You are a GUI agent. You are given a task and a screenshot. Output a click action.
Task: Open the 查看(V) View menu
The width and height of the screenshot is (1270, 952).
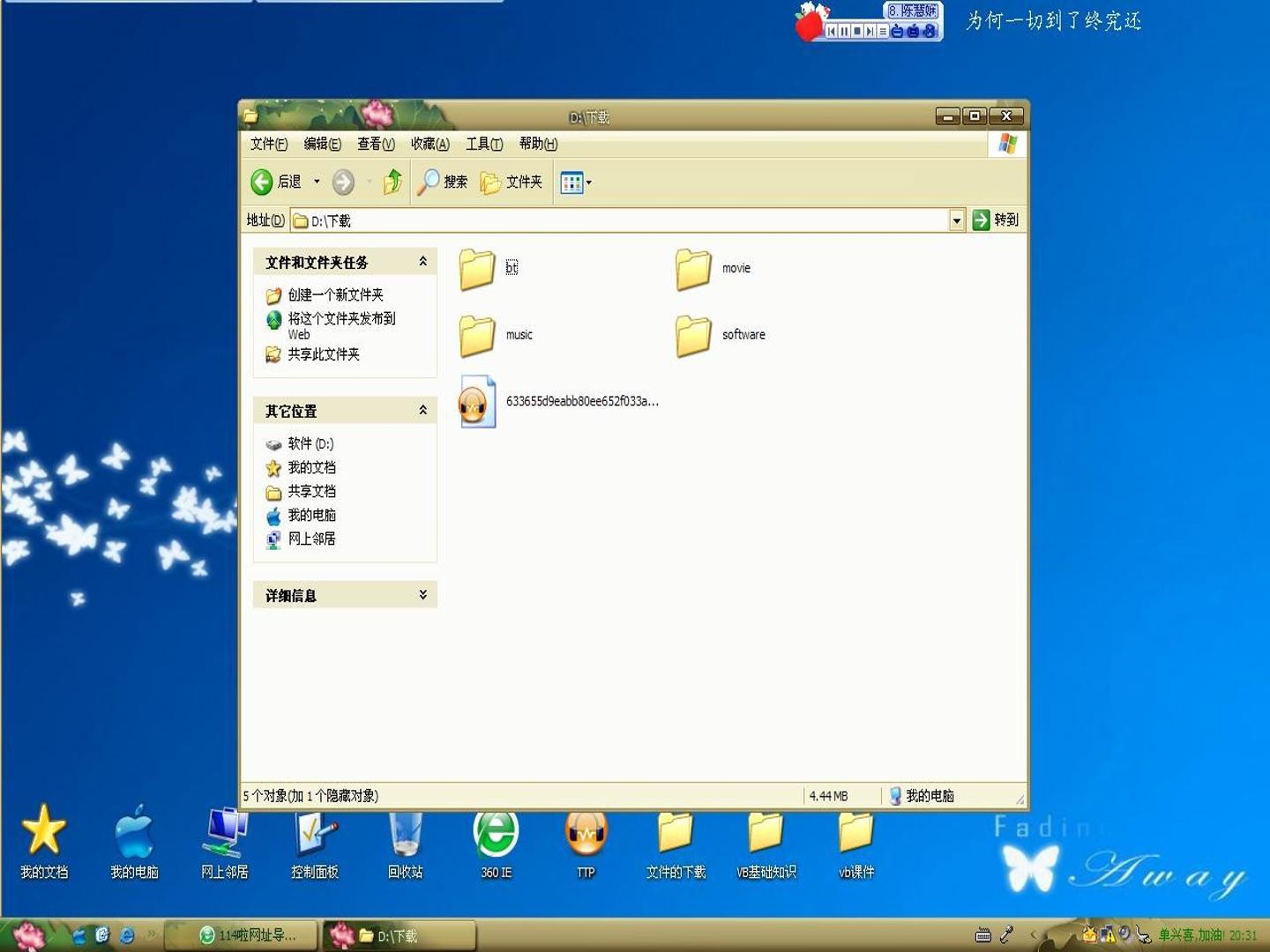(x=376, y=144)
